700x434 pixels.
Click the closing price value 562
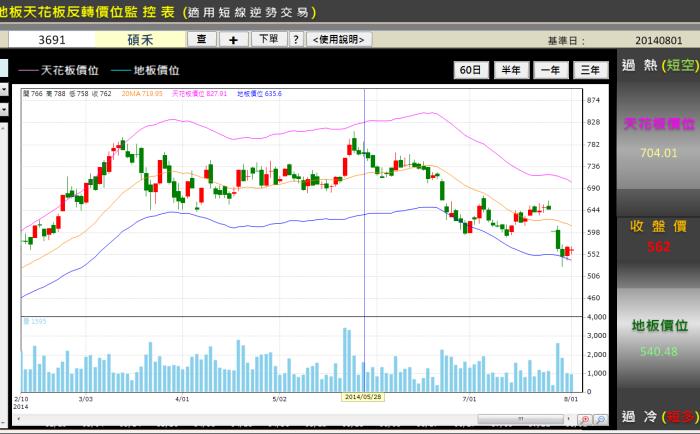658,246
